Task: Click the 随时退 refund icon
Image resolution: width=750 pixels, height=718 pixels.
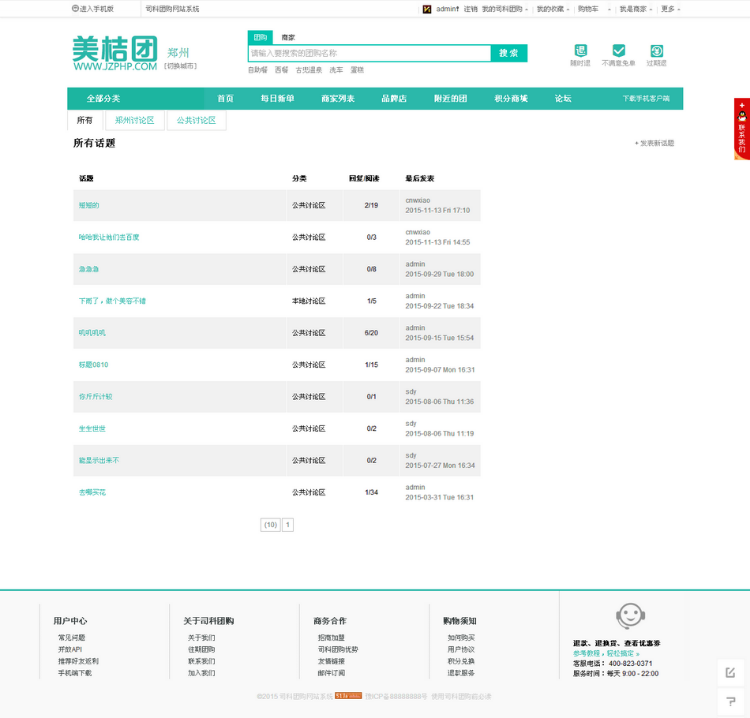Action: pyautogui.click(x=580, y=50)
